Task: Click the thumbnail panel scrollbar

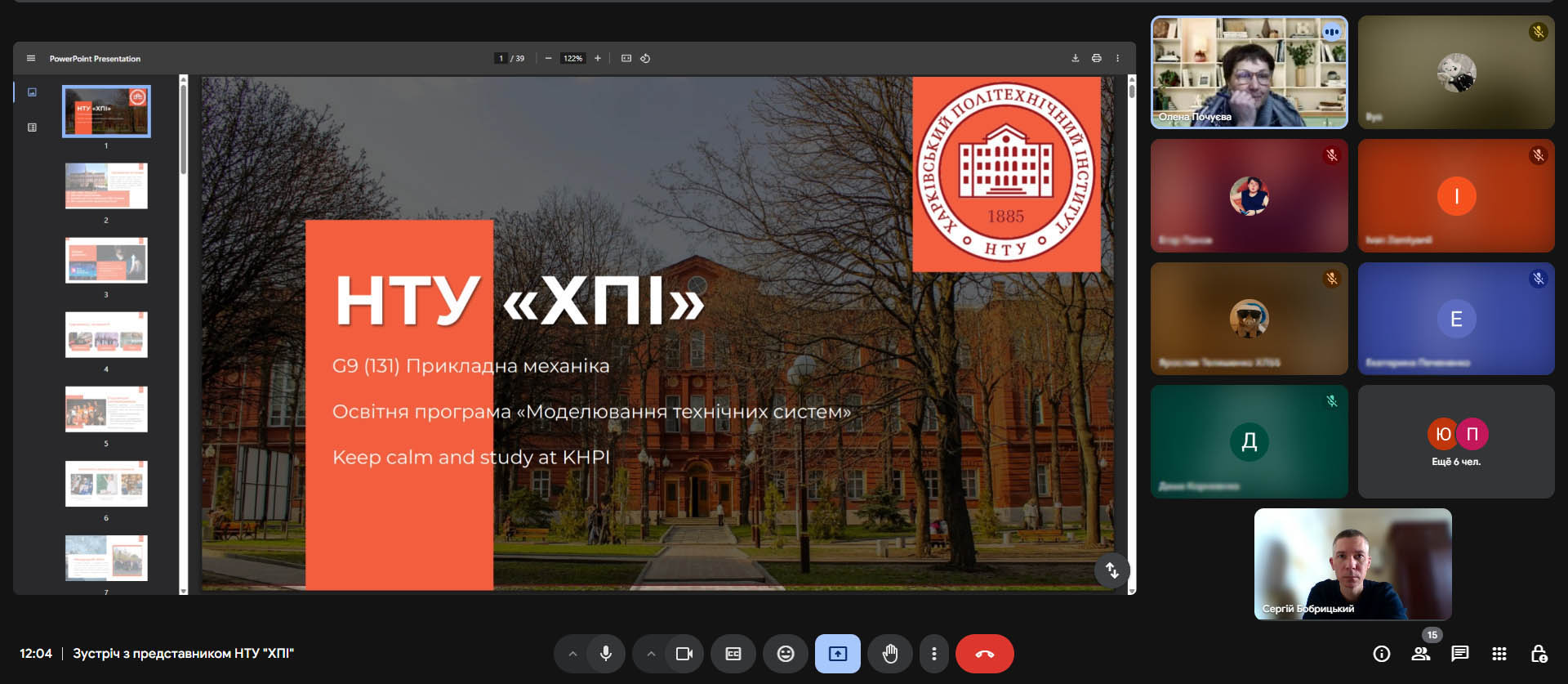Action: [x=184, y=129]
